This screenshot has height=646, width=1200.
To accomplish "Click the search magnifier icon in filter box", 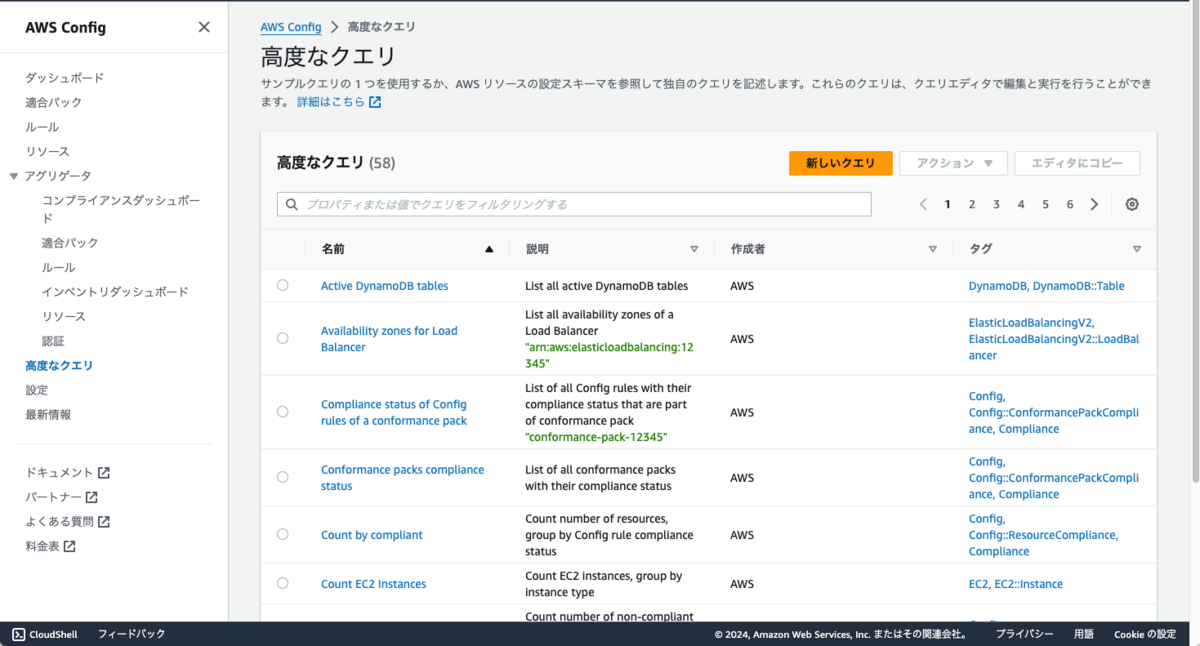I will point(292,204).
